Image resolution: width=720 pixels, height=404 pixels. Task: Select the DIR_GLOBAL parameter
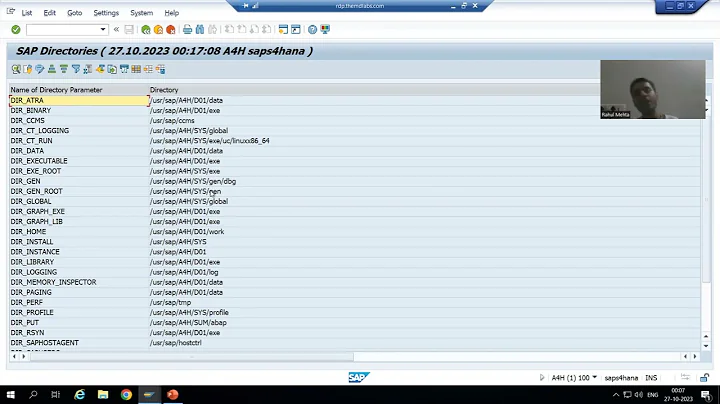(31, 201)
